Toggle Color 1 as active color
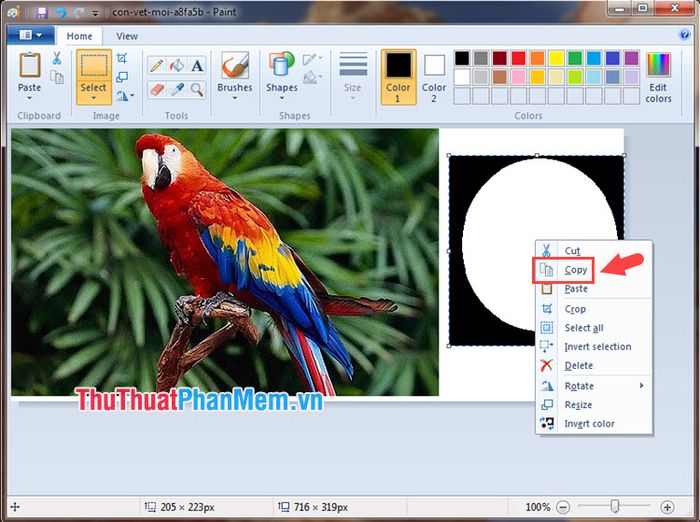Screen dimensions: 700x522 (398, 77)
